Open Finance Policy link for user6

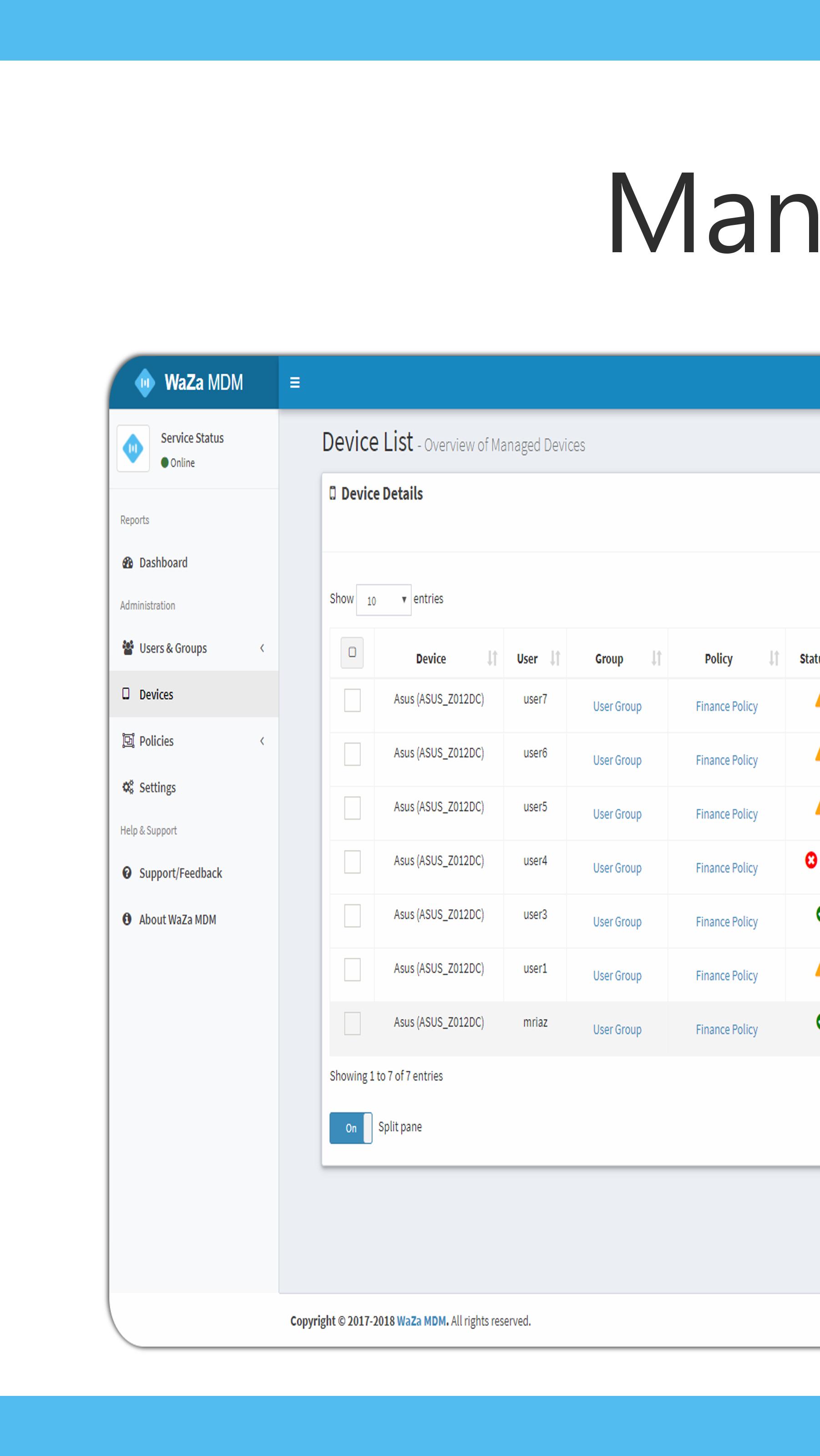click(x=727, y=760)
